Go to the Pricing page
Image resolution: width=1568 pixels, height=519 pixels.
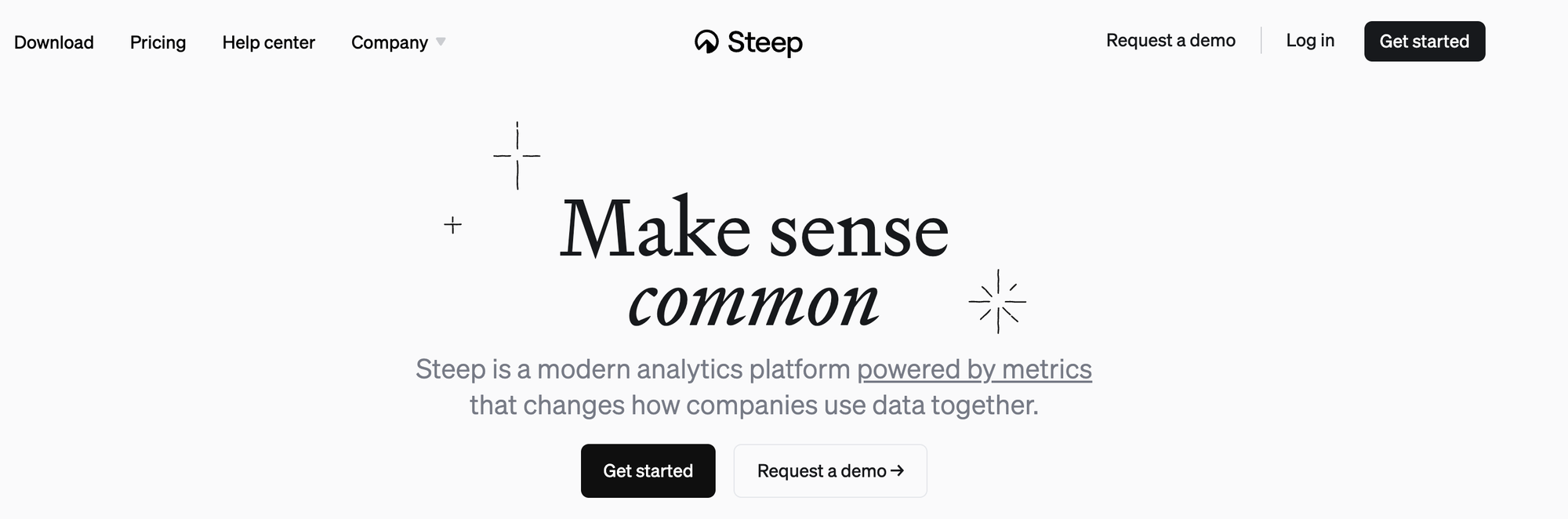pos(158,42)
